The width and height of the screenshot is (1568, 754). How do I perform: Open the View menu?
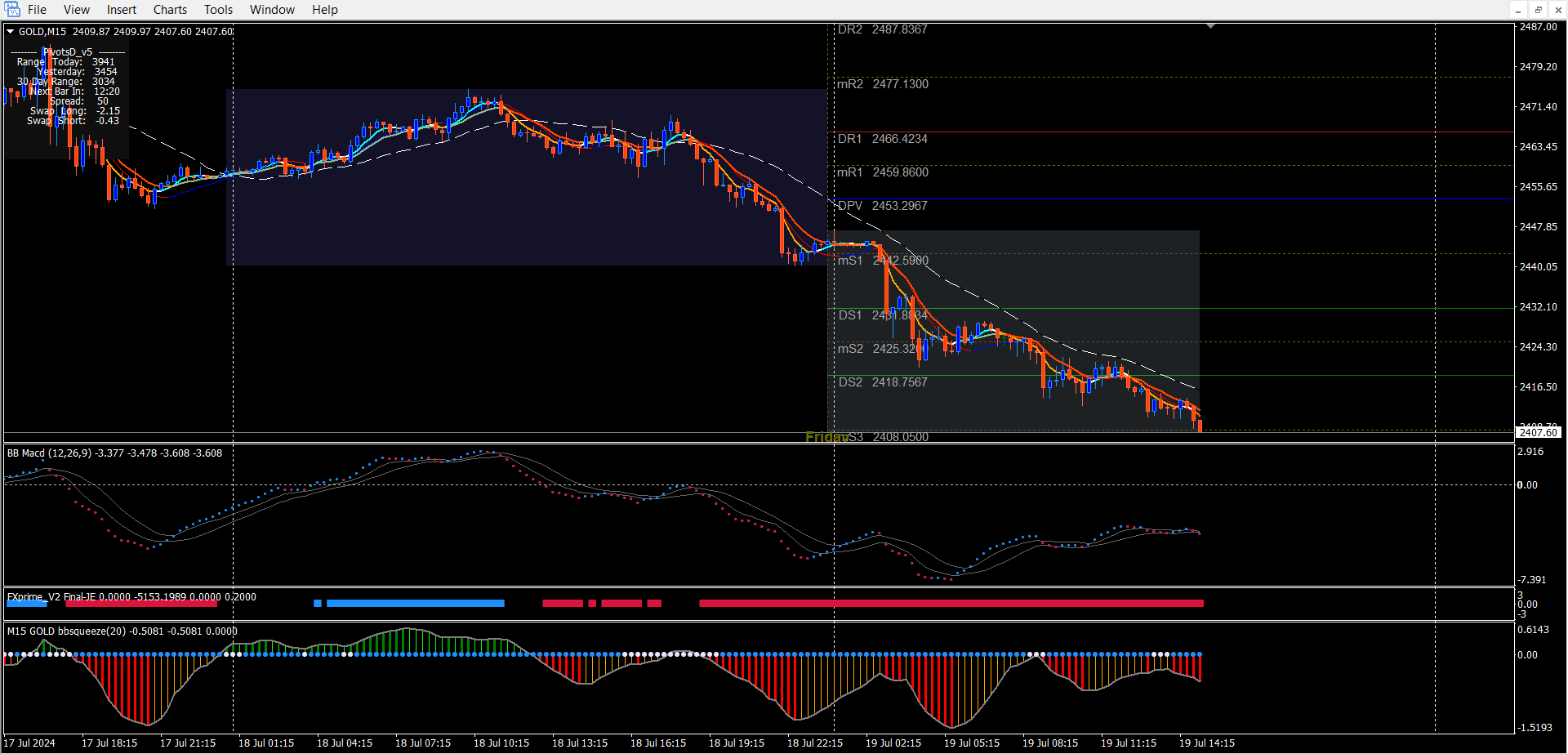point(77,10)
